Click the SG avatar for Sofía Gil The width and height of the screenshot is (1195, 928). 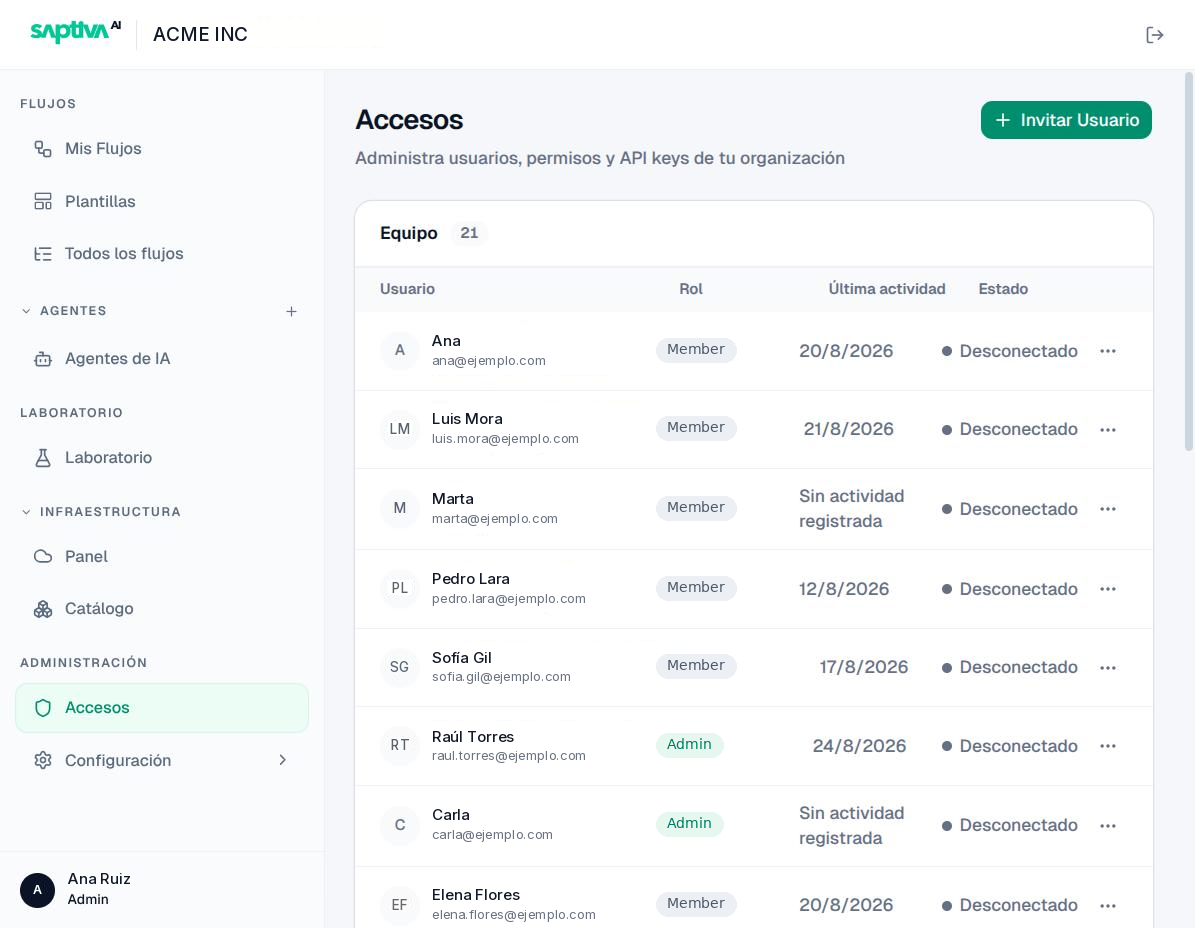[399, 667]
